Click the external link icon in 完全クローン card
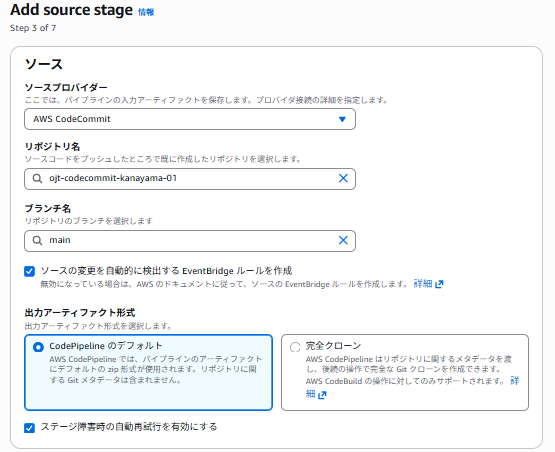This screenshot has width=555, height=452. tap(322, 395)
